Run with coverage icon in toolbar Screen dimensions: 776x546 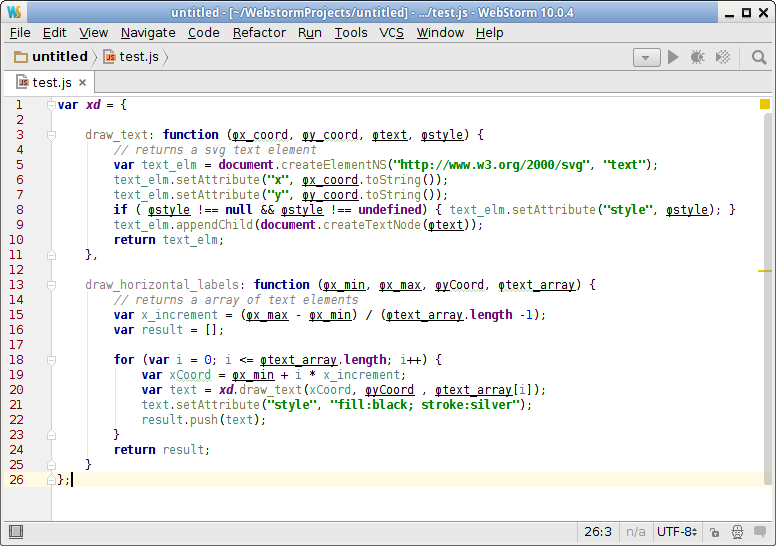723,57
